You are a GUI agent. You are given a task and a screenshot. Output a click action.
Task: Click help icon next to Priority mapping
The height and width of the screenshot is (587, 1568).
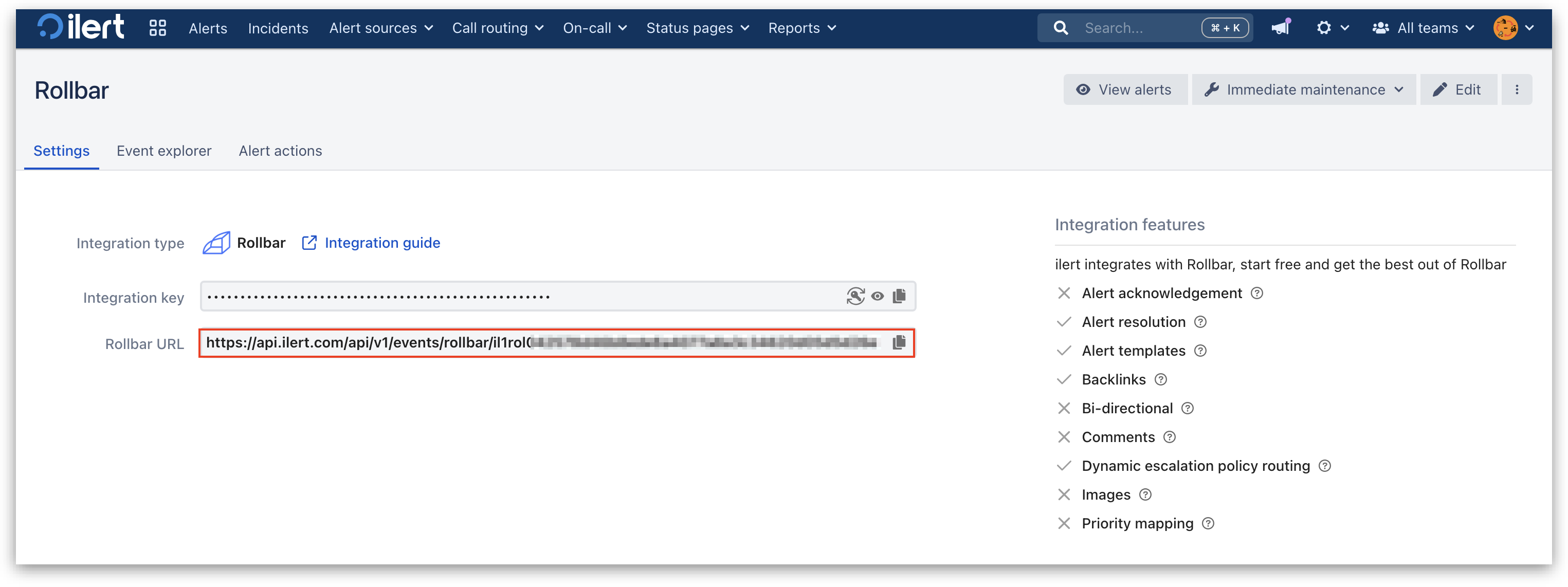coord(1208,524)
